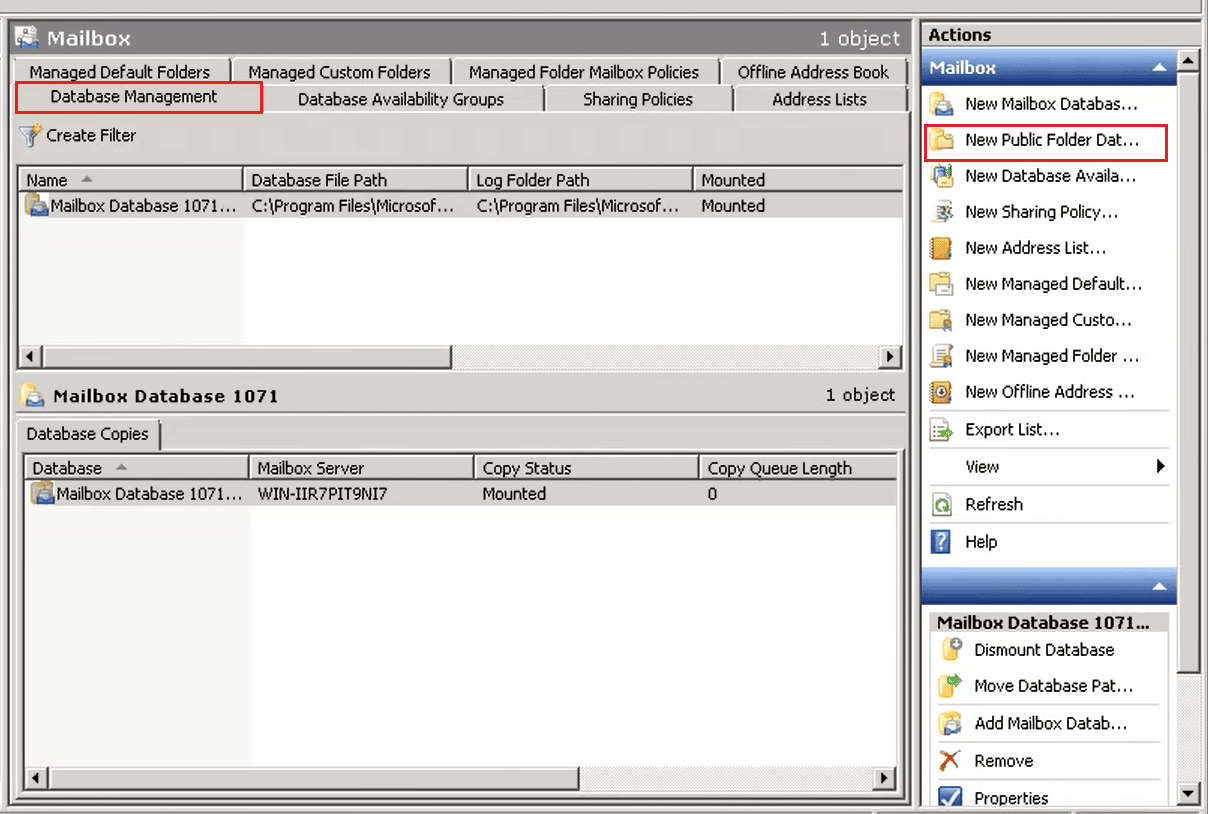Switch to Offline Address Book tab
This screenshot has height=814, width=1208.
click(x=813, y=72)
